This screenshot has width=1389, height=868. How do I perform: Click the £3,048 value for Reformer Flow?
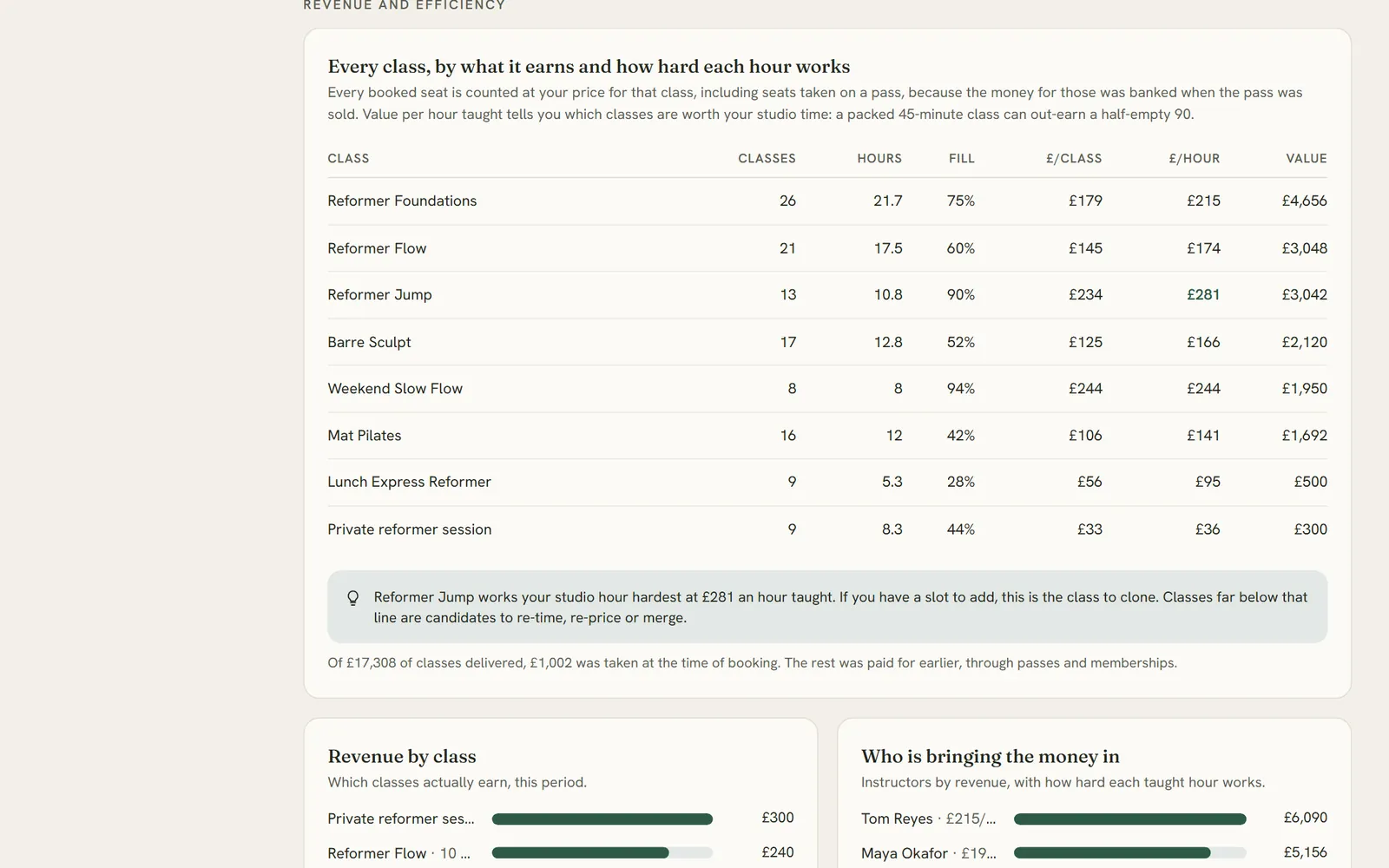point(1305,248)
